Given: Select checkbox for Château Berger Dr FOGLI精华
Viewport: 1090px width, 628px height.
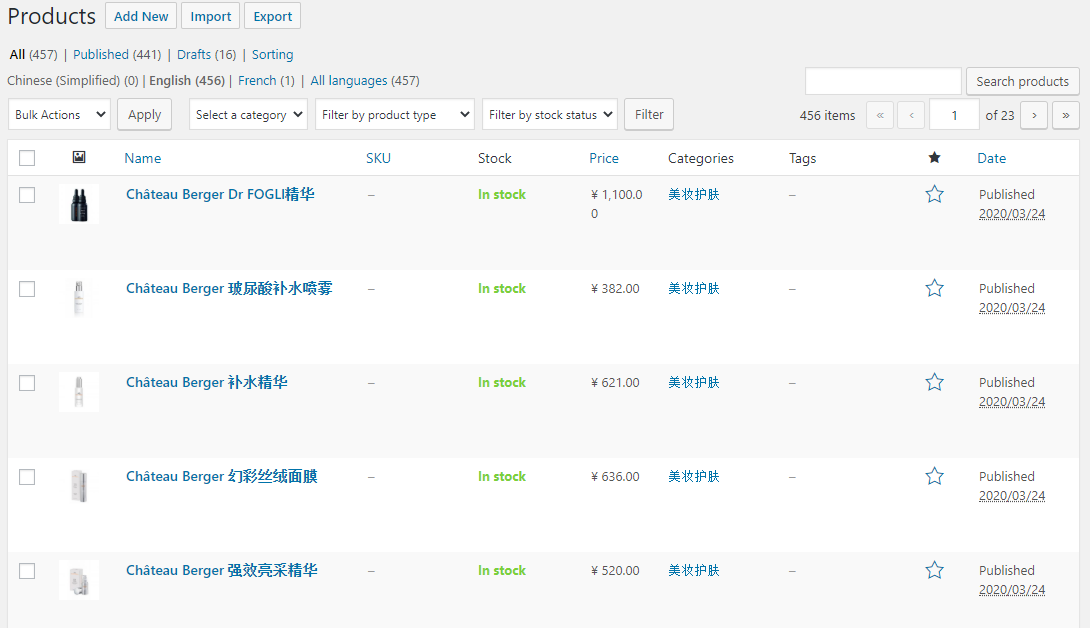Looking at the screenshot, I should click(x=27, y=195).
